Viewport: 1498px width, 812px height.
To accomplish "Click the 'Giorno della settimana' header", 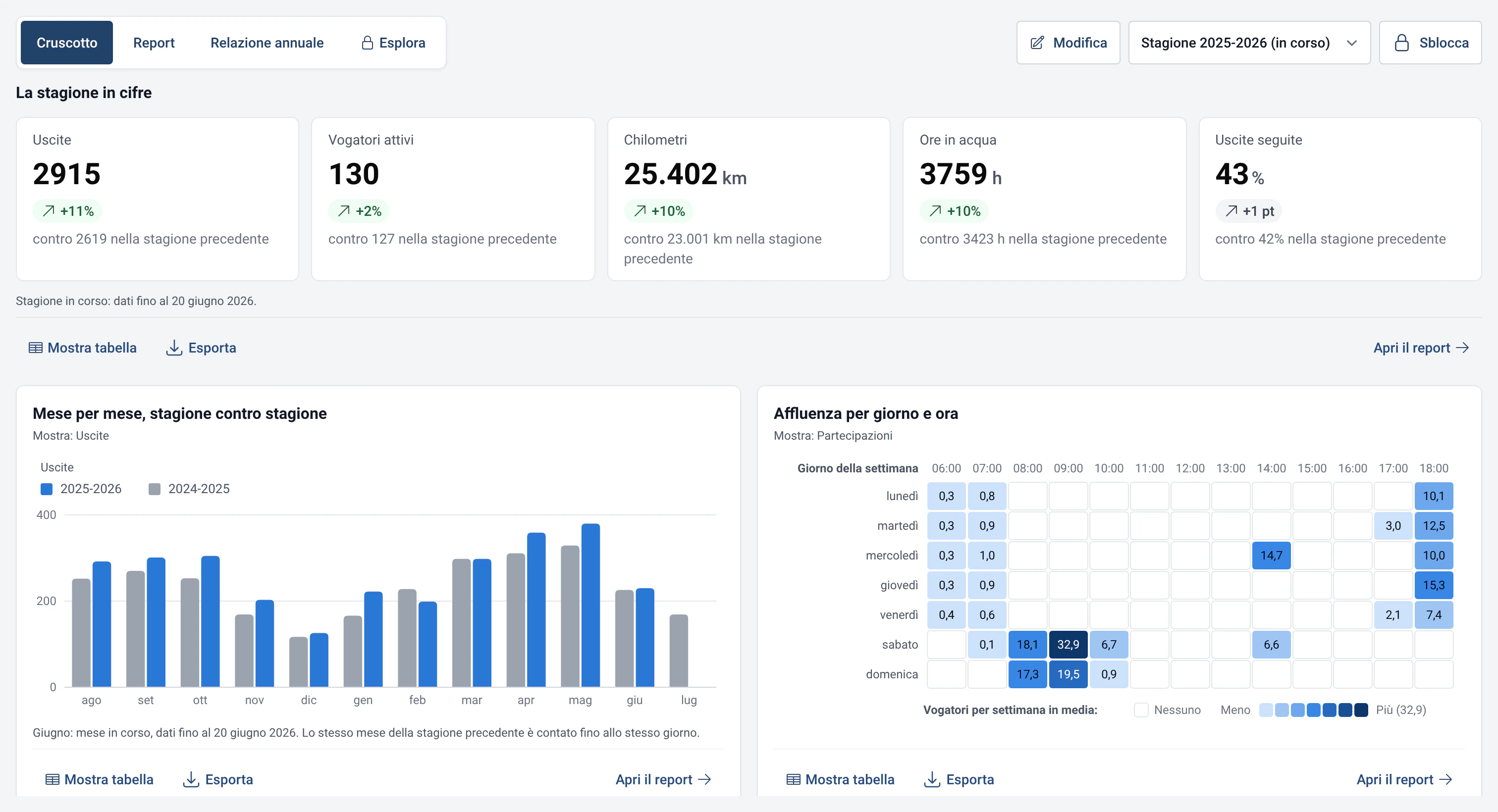I will click(857, 468).
